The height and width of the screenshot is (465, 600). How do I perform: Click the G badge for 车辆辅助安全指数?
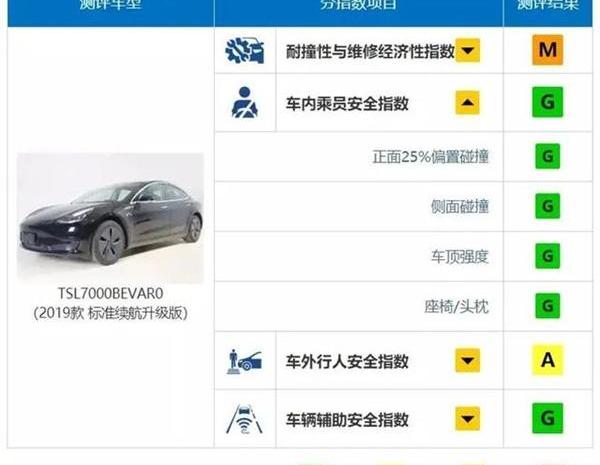coord(548,418)
